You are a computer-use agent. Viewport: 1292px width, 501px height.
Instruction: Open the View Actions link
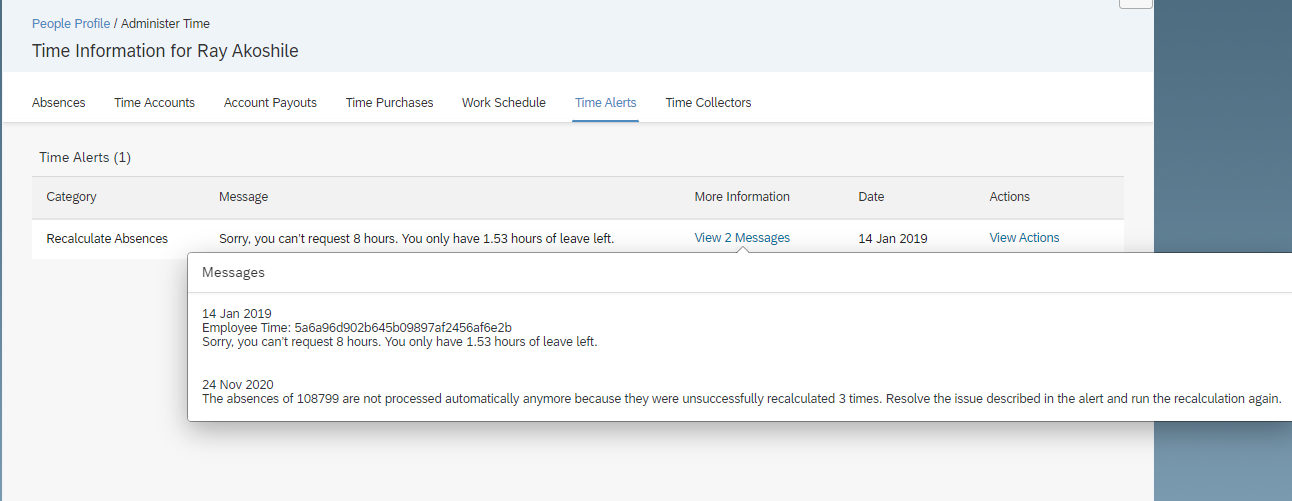point(1024,238)
